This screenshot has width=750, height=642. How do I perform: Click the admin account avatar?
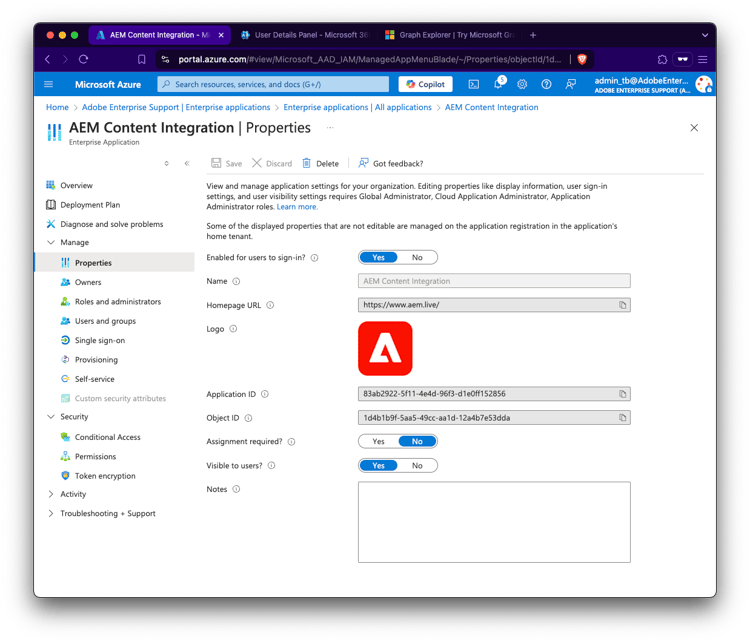point(704,84)
